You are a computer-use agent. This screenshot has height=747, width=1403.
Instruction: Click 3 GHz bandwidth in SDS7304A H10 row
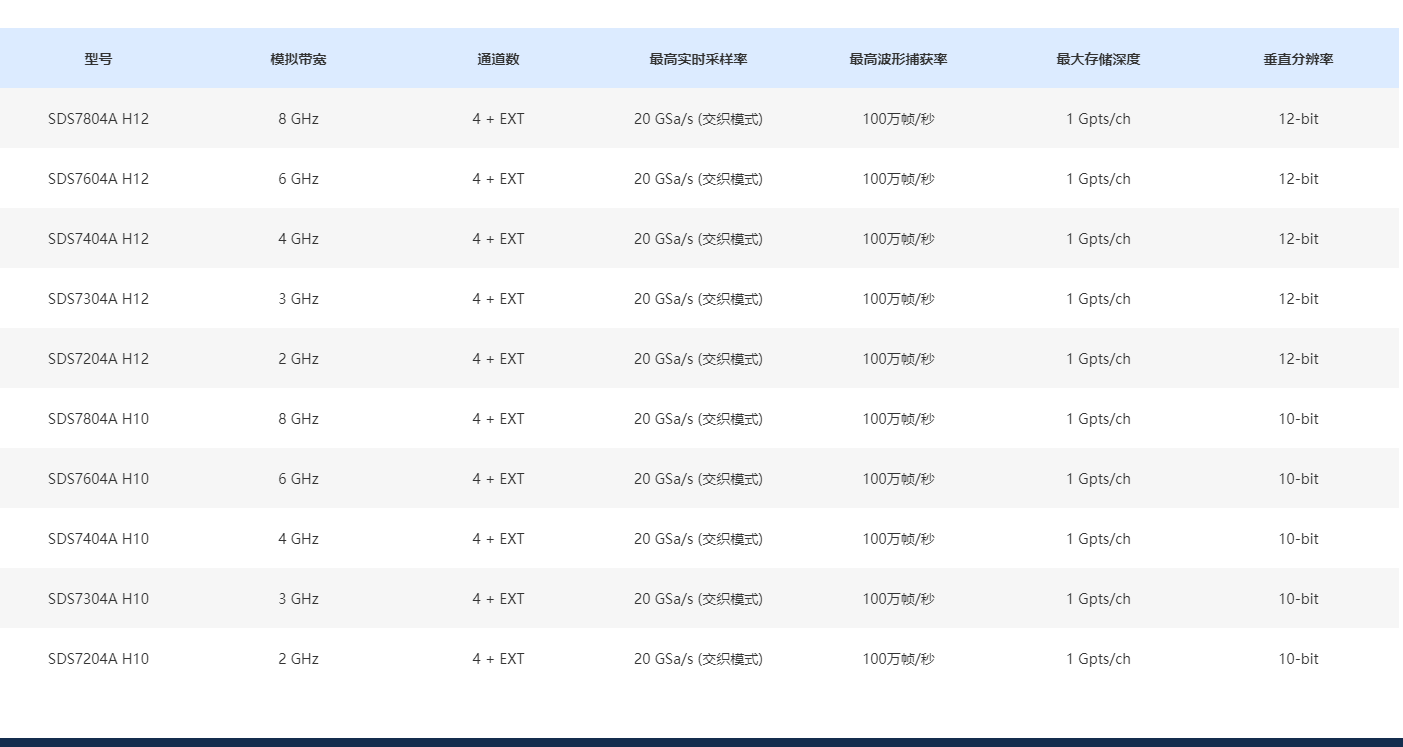298,599
